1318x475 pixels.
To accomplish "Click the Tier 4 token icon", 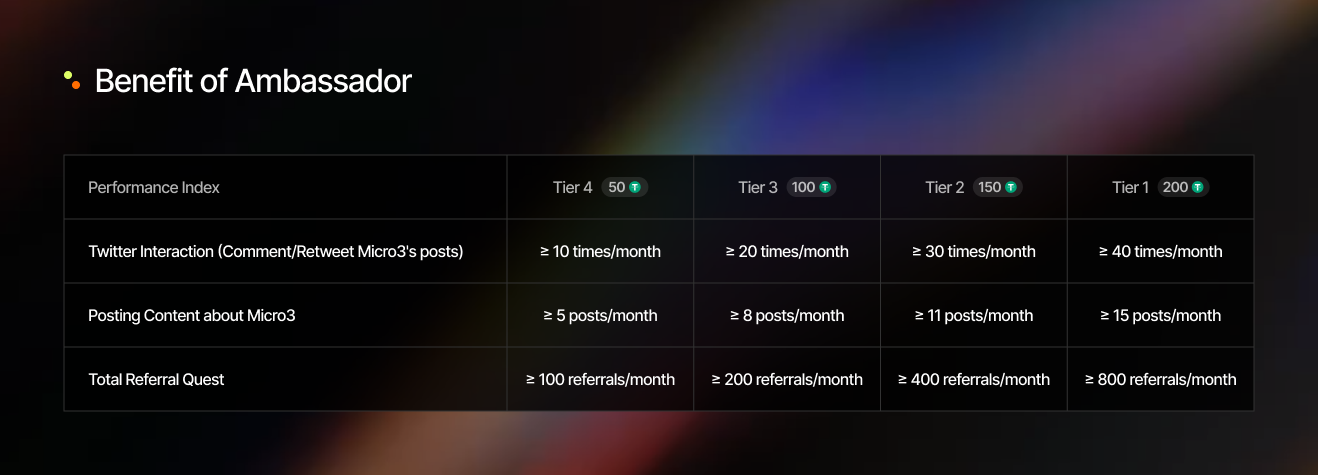I will click(636, 187).
